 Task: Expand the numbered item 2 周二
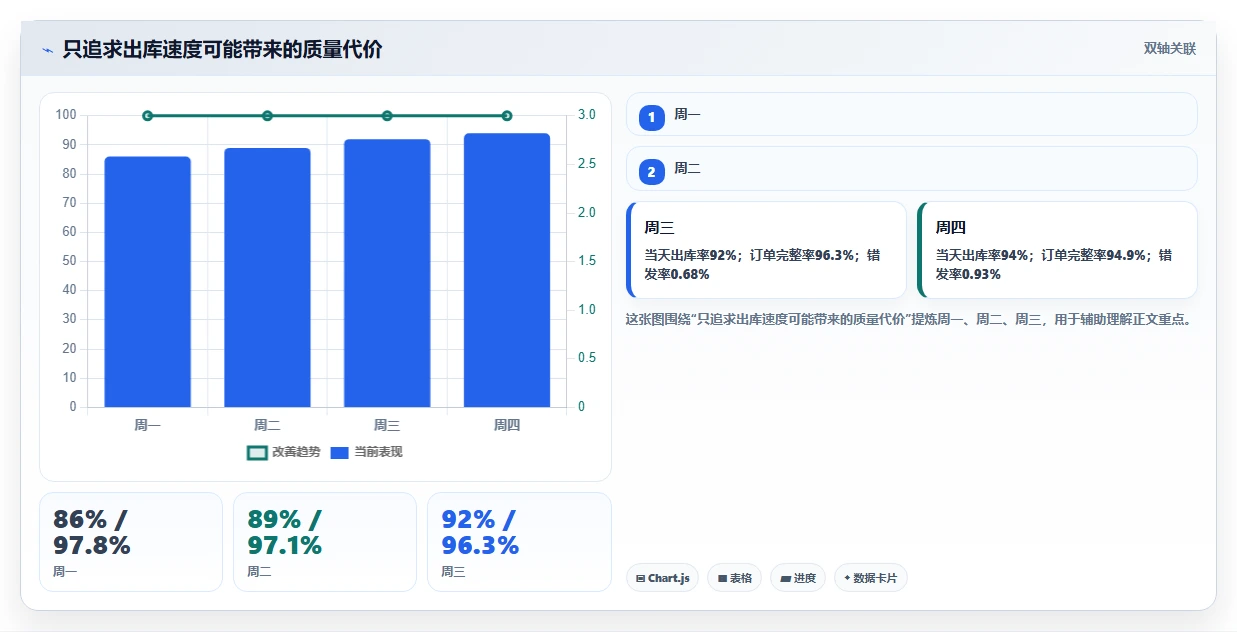point(911,169)
